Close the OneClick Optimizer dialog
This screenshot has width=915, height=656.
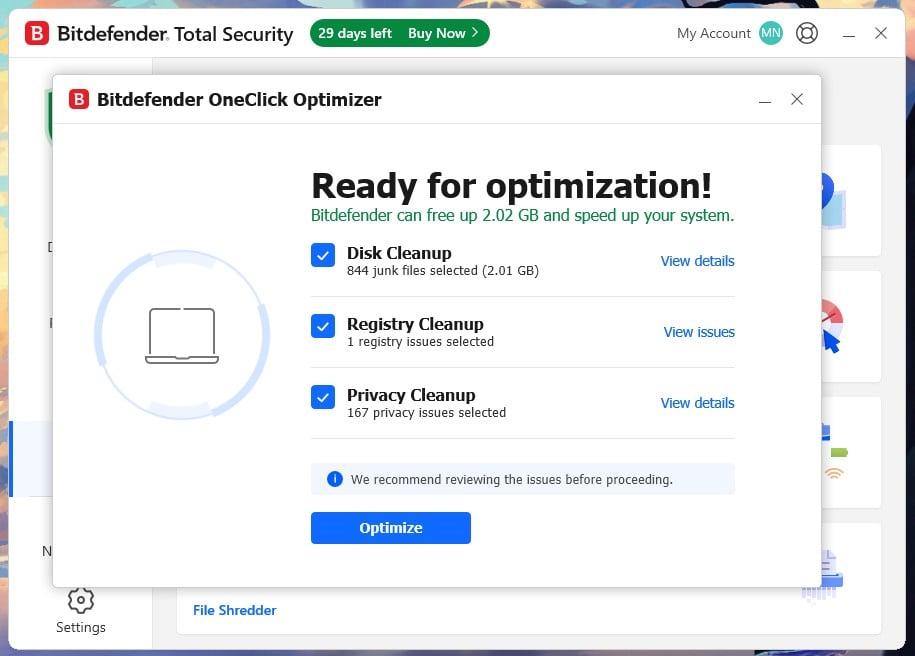(x=797, y=99)
